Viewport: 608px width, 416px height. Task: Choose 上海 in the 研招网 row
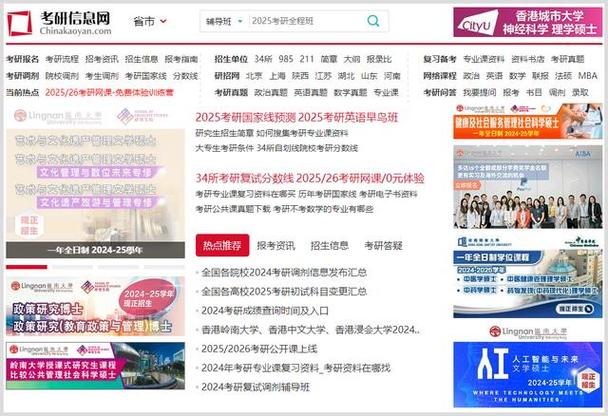(x=277, y=76)
